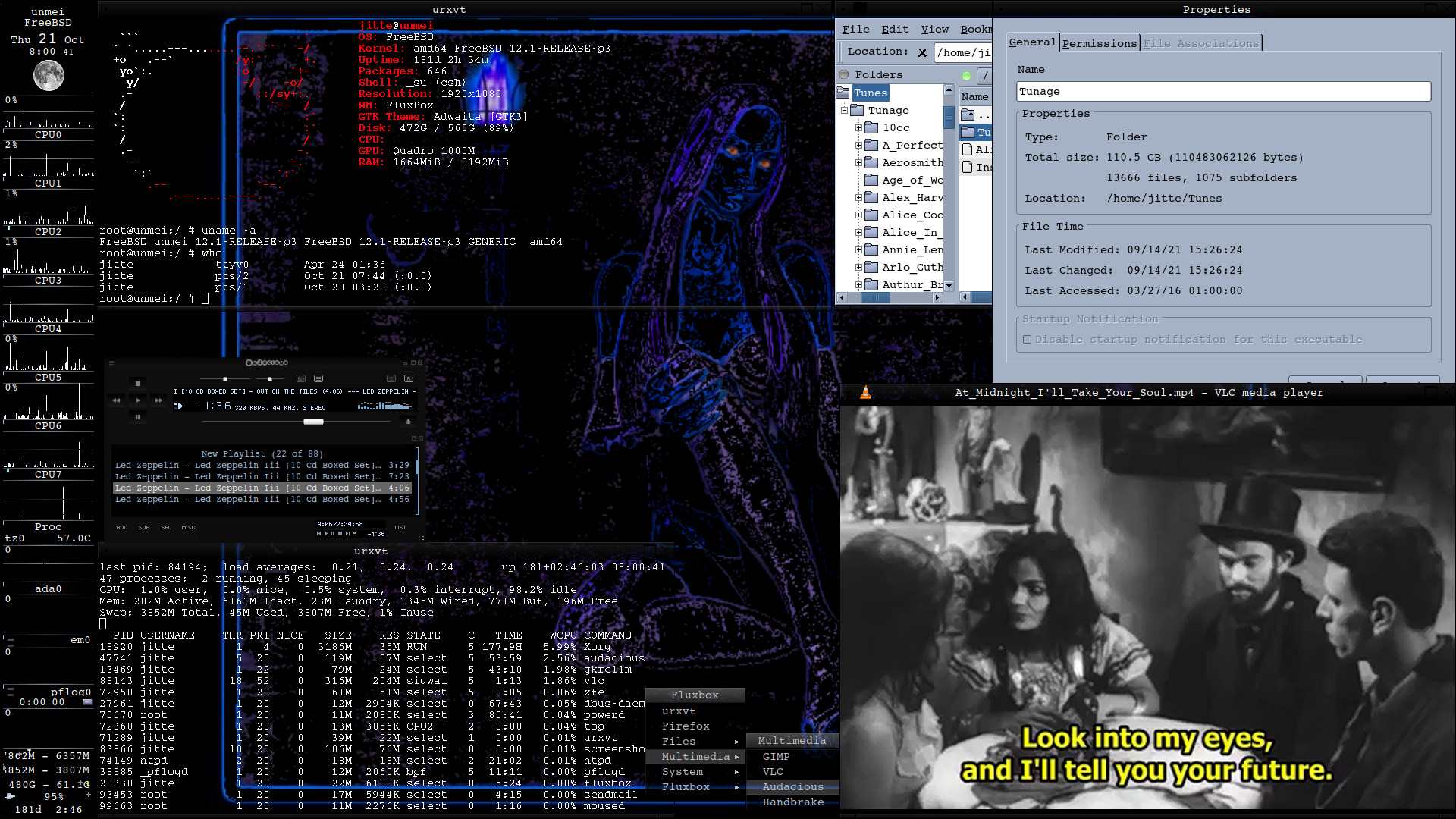Image resolution: width=1456 pixels, height=819 pixels.
Task: Click the root path button
Action: (x=984, y=76)
